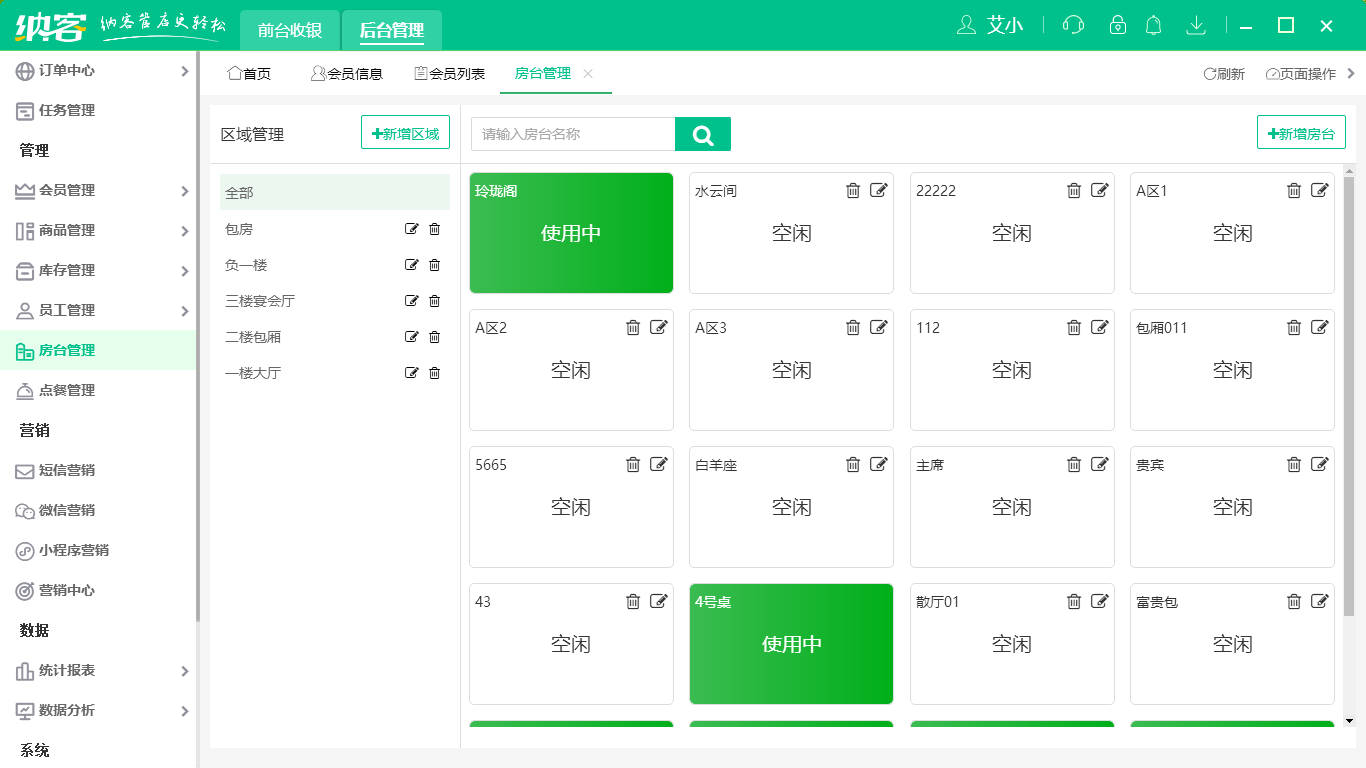Delete the 三楼宴会厅 area
1366x768 pixels.
pos(434,301)
